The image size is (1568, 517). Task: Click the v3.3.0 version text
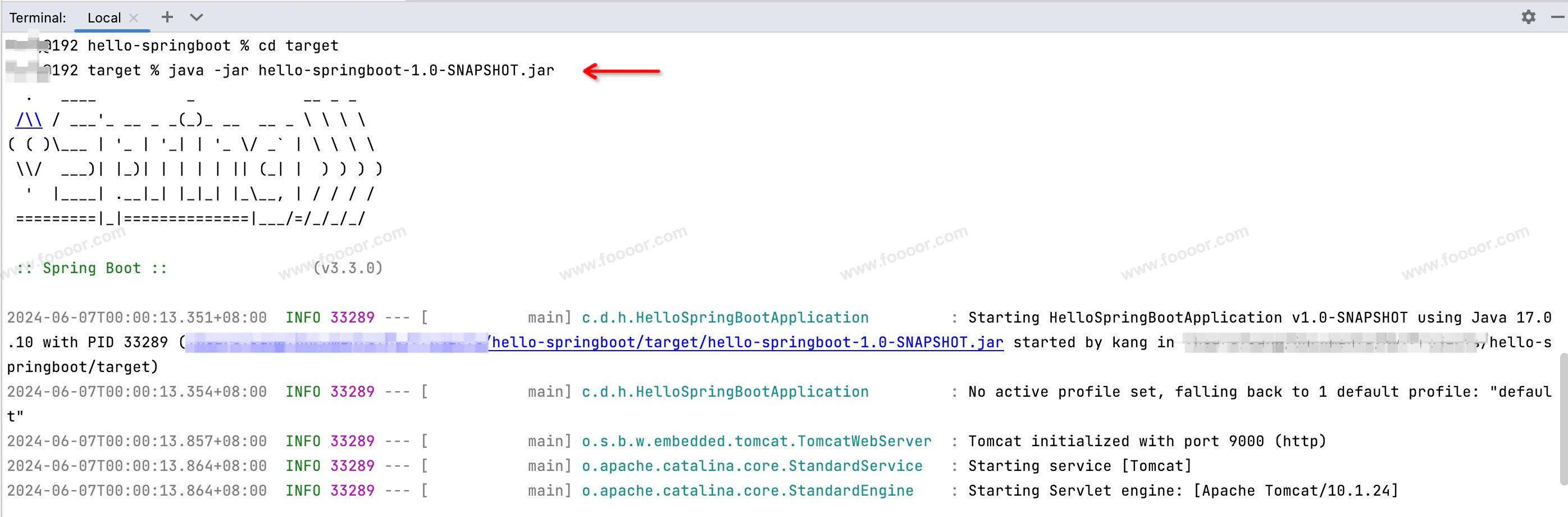tap(348, 268)
